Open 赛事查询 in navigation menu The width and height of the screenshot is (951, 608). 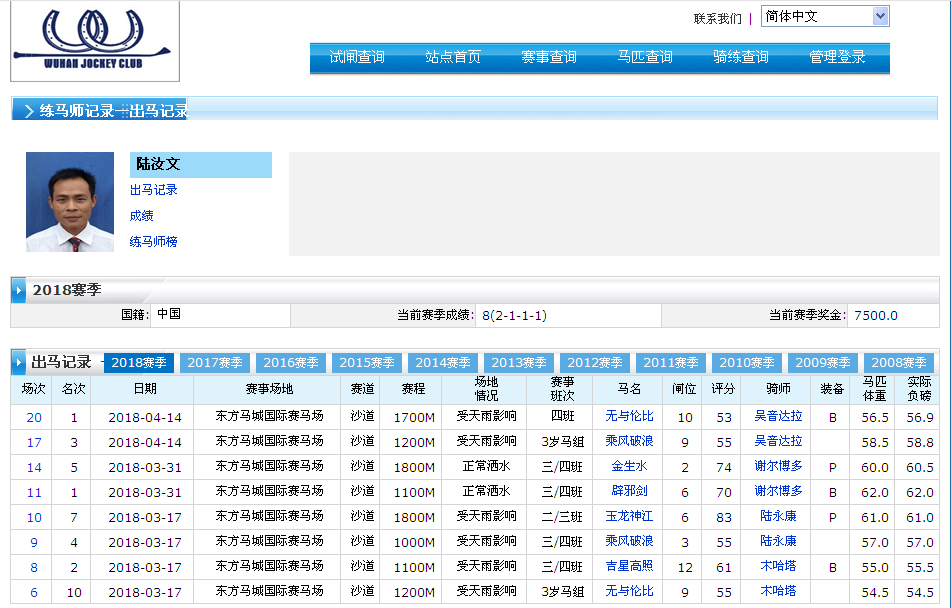click(549, 58)
